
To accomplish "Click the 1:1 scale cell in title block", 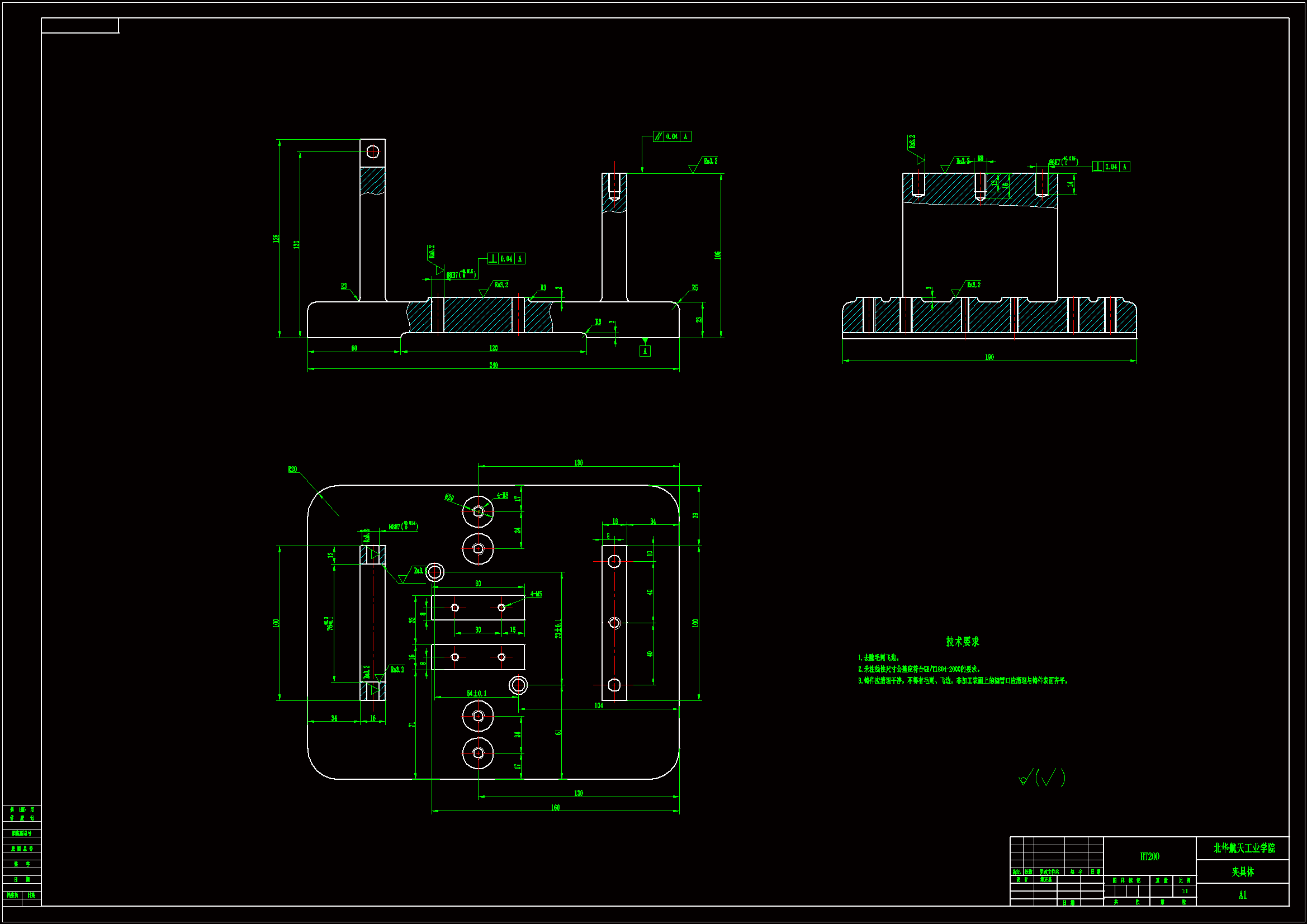I will [x=1185, y=891].
